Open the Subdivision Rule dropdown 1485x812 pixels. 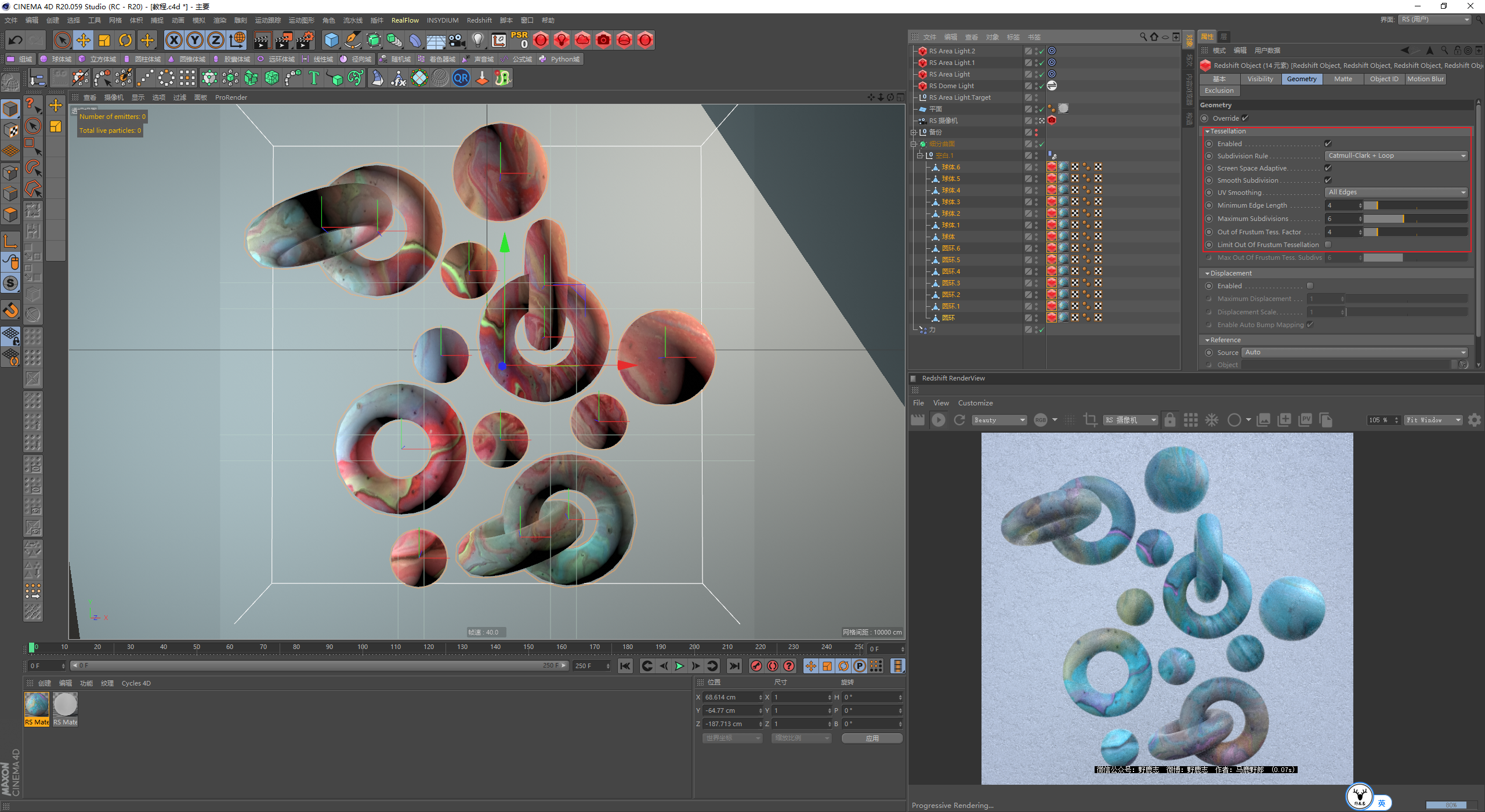tap(1396, 155)
